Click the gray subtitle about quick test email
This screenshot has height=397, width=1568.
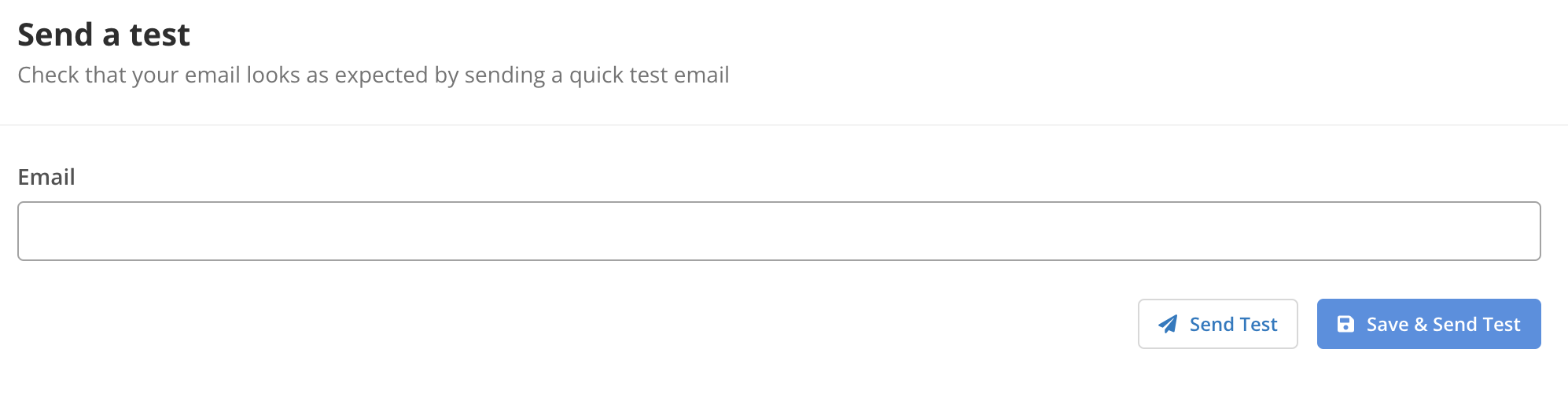374,75
